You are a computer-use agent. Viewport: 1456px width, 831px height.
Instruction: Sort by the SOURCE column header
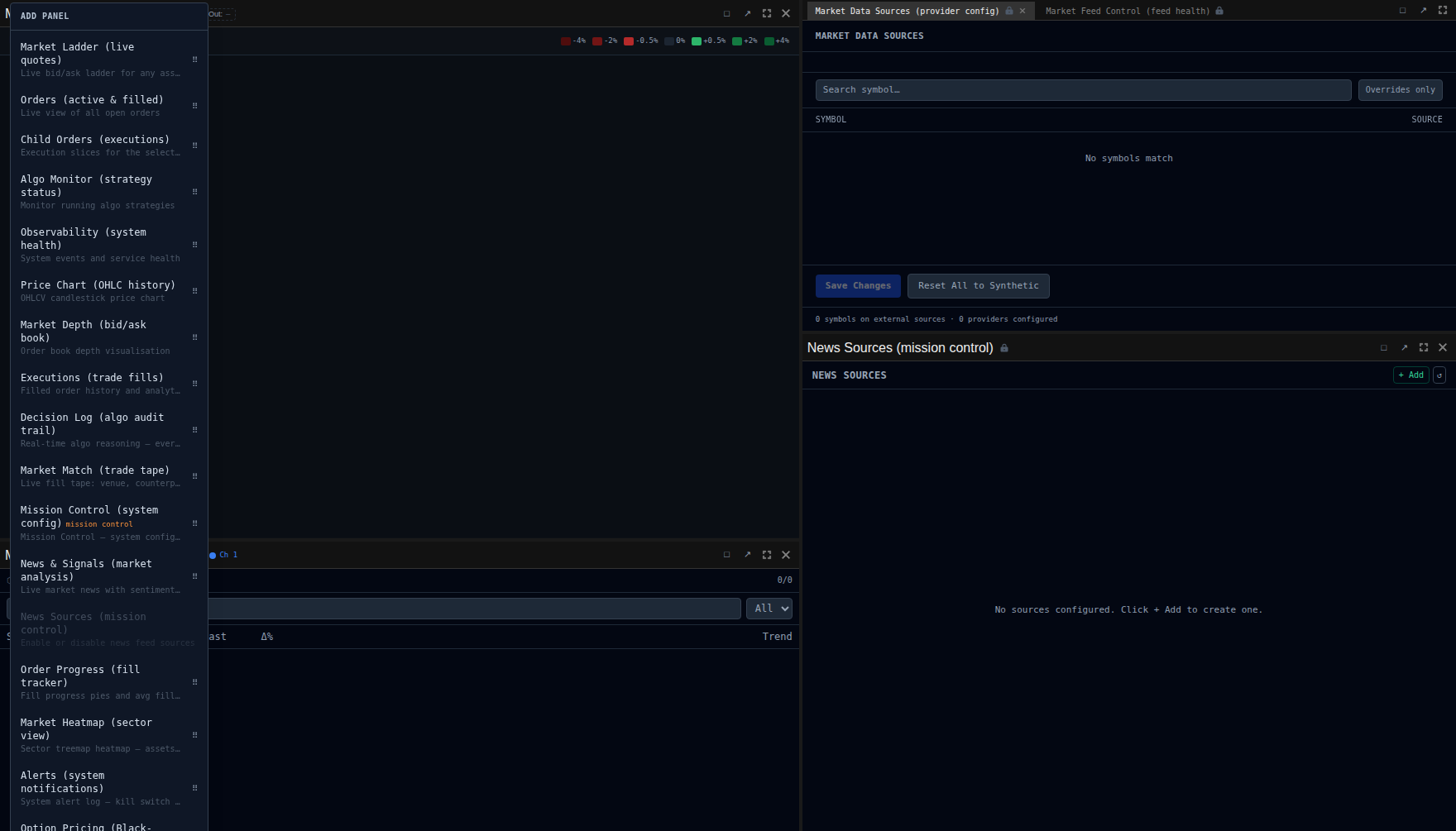[x=1426, y=120]
